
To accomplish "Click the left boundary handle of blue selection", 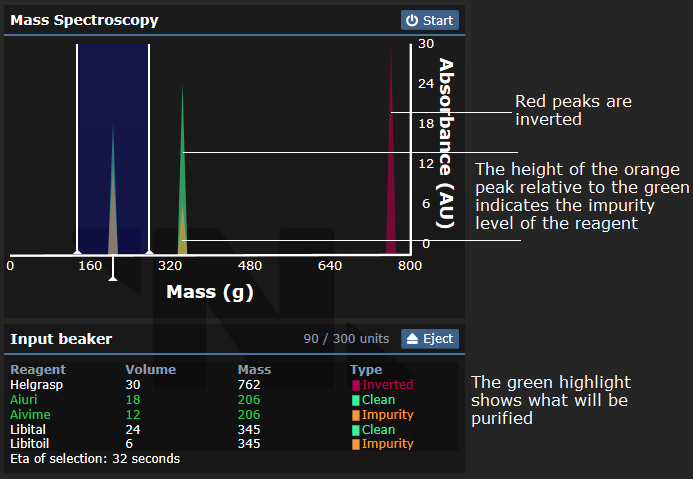I will pyautogui.click(x=77, y=251).
